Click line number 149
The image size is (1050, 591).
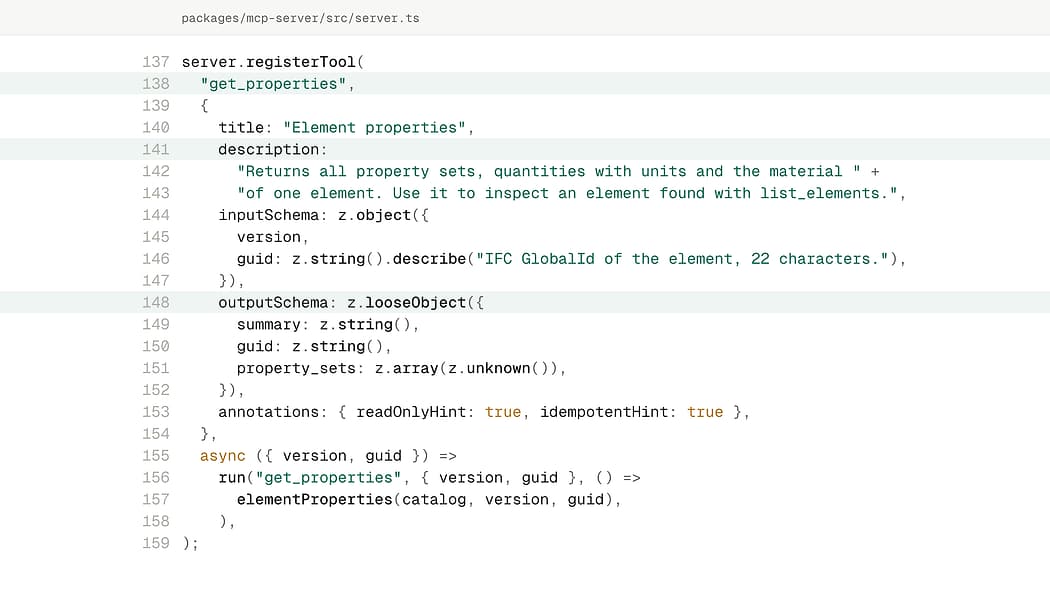pyautogui.click(x=155, y=325)
